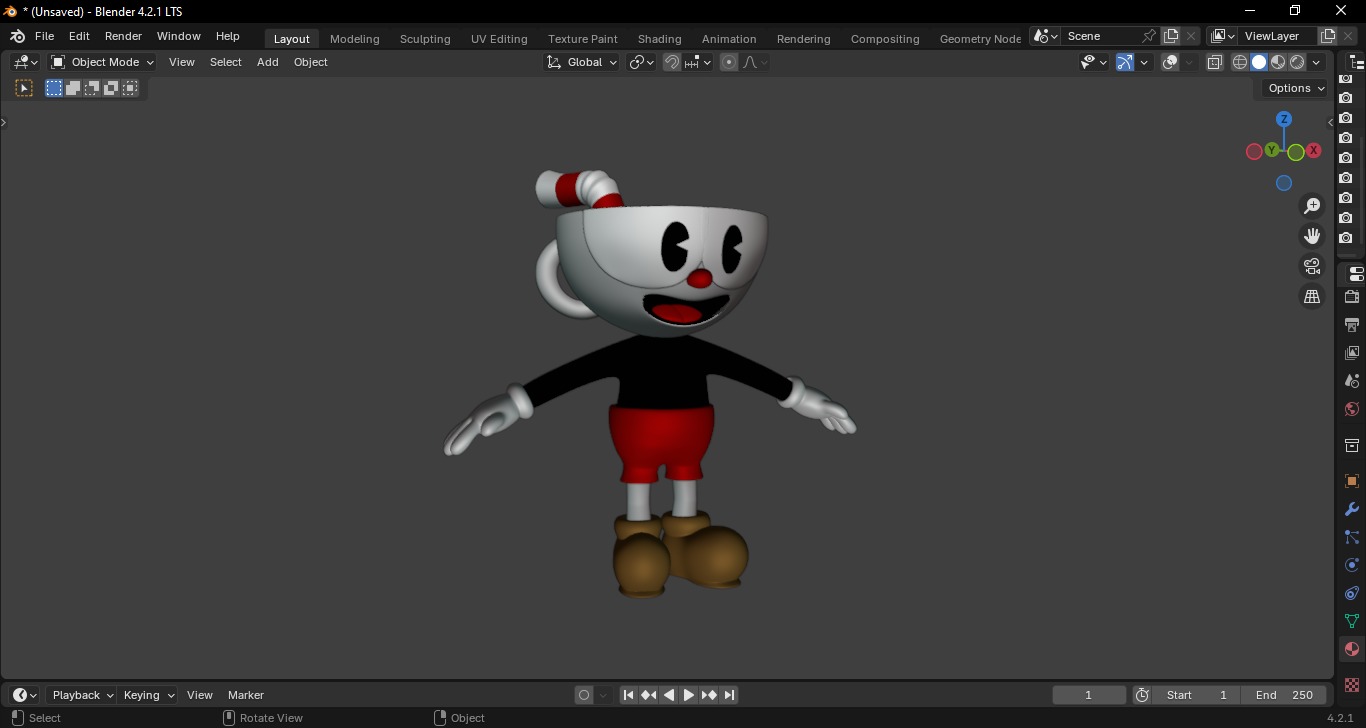This screenshot has width=1366, height=728.
Task: Open the editor type dropdown in viewport header
Action: coord(25,62)
